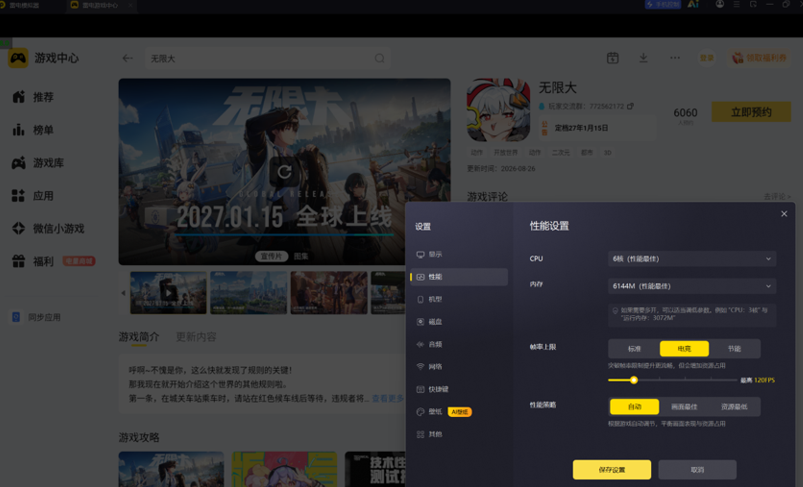Image resolution: width=803 pixels, height=487 pixels.
Task: Click the 游戏中心 gamepad logo
Action: pyautogui.click(x=18, y=58)
